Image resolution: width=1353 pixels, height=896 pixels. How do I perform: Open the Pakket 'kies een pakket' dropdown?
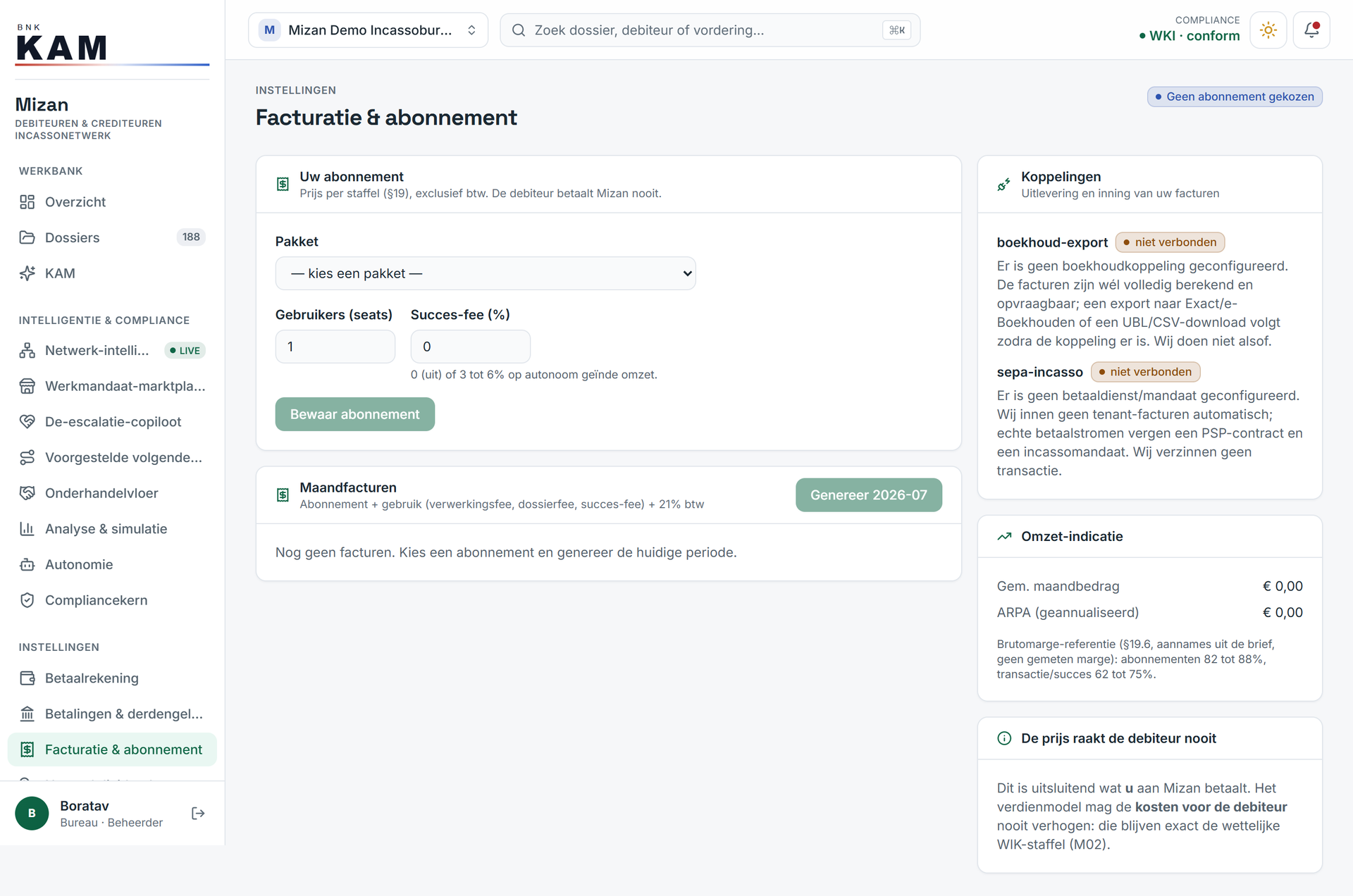[x=486, y=273]
